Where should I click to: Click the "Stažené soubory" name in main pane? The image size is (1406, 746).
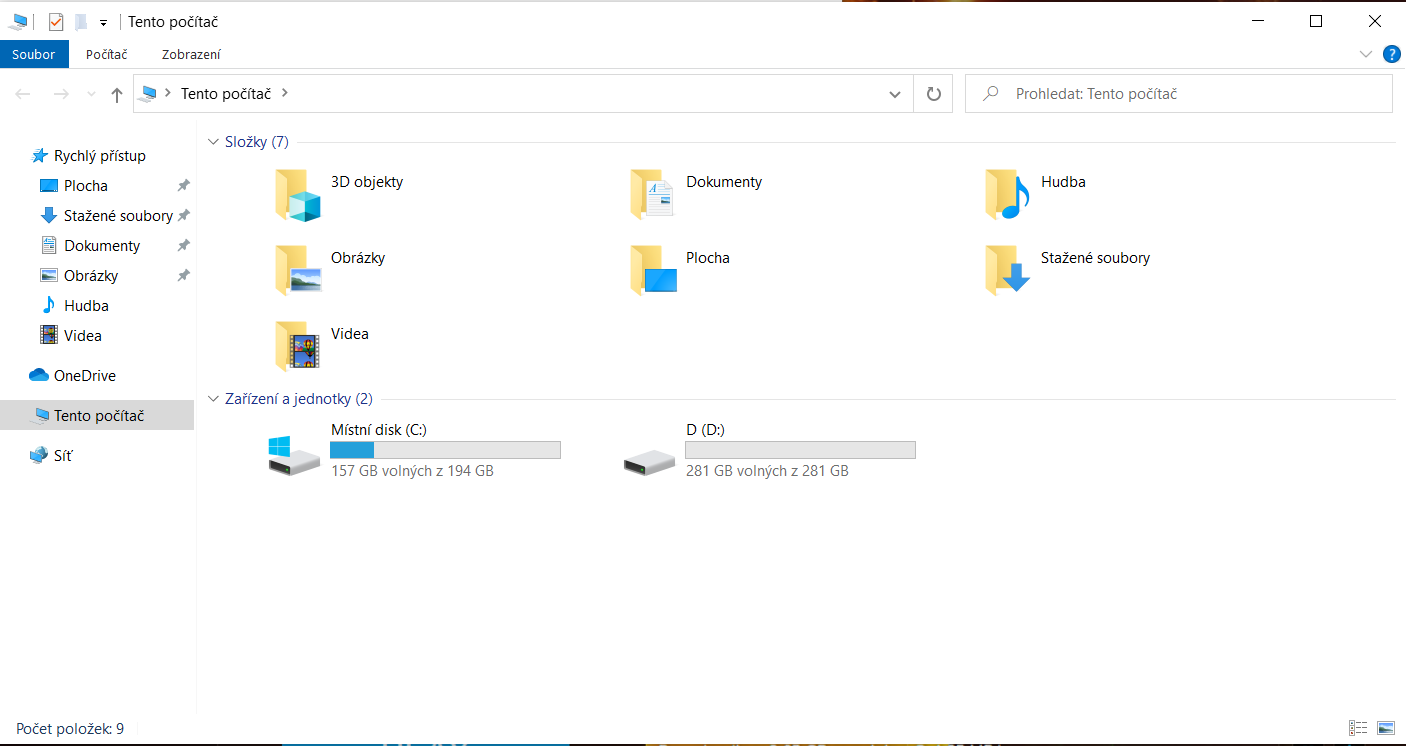1096,258
